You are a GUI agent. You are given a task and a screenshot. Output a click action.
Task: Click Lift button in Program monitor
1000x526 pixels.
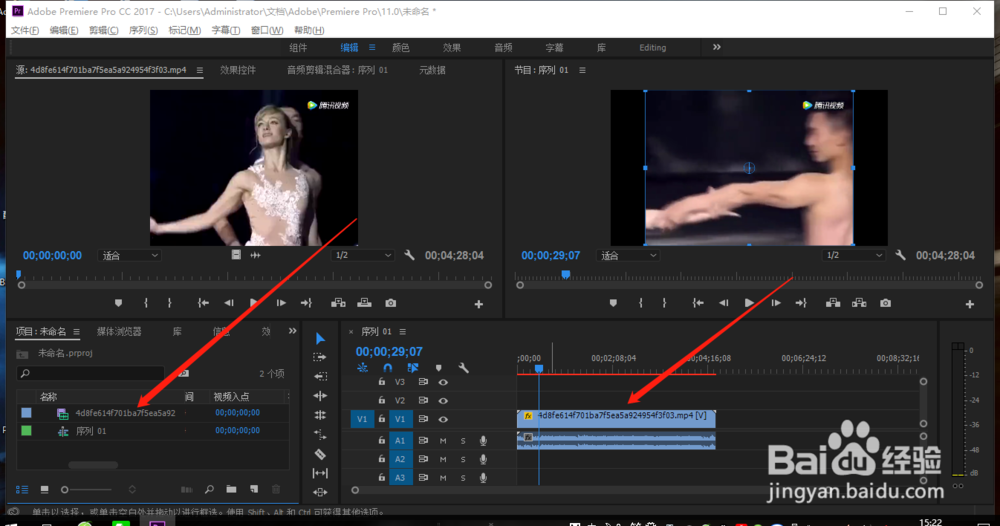pos(833,303)
